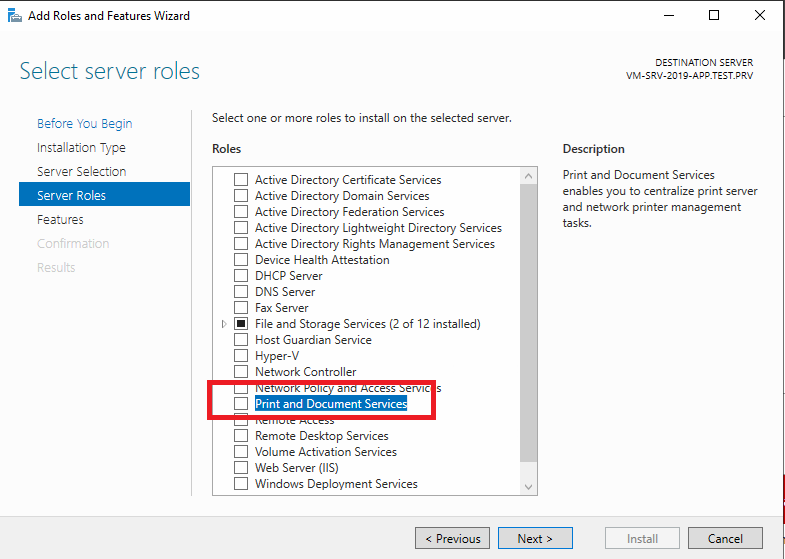This screenshot has width=785, height=559.
Task: Go to Before You Begin step
Action: [x=85, y=124]
